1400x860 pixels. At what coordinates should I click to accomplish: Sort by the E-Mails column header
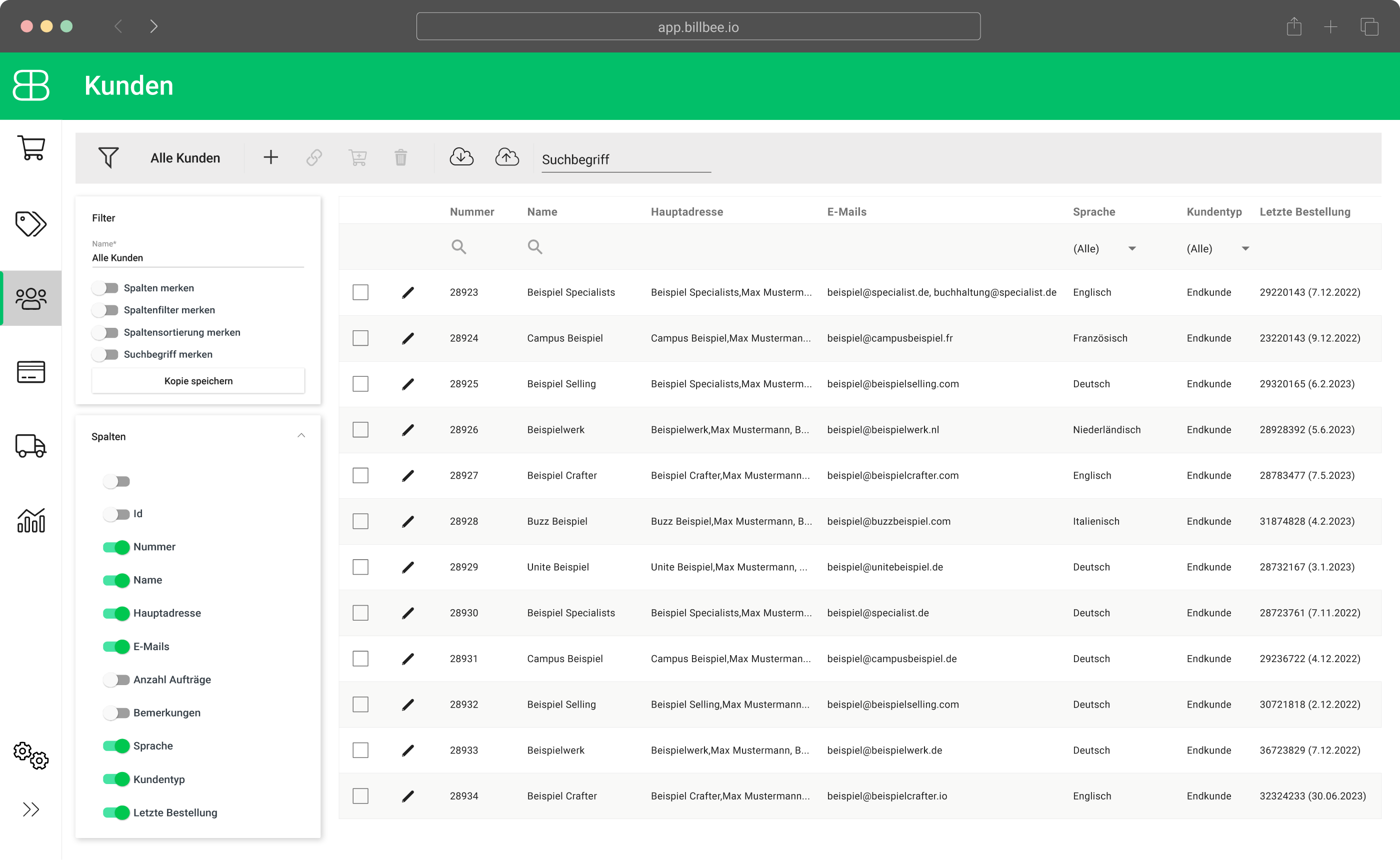pos(846,211)
